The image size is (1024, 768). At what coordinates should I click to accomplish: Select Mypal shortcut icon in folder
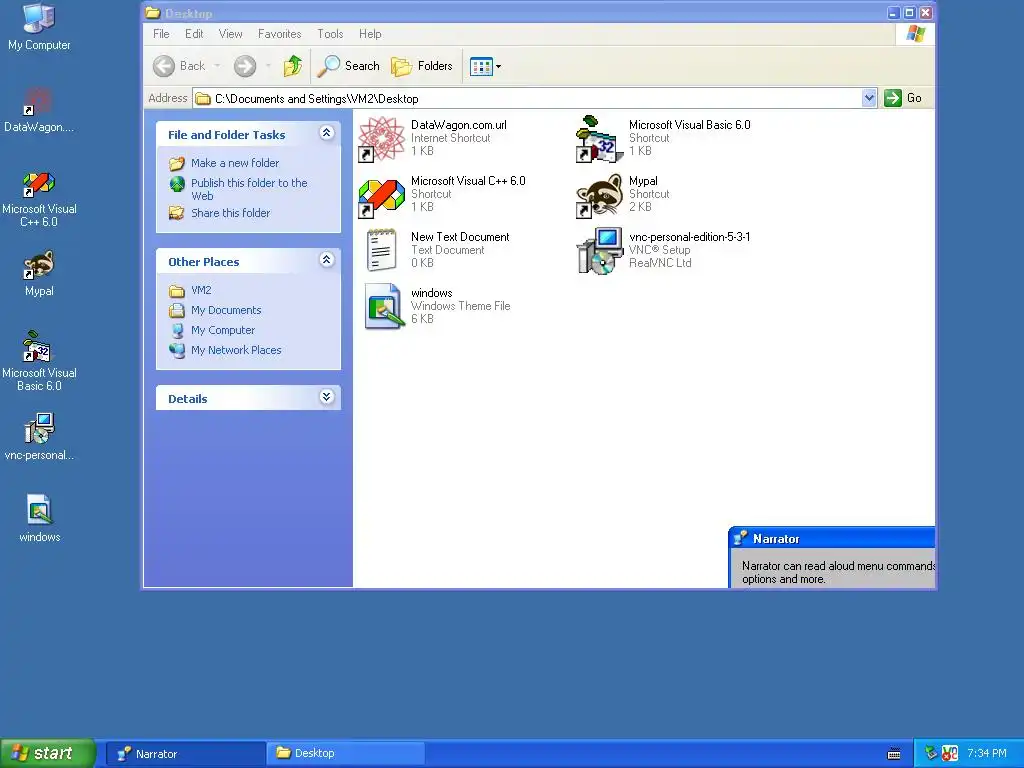tap(600, 195)
